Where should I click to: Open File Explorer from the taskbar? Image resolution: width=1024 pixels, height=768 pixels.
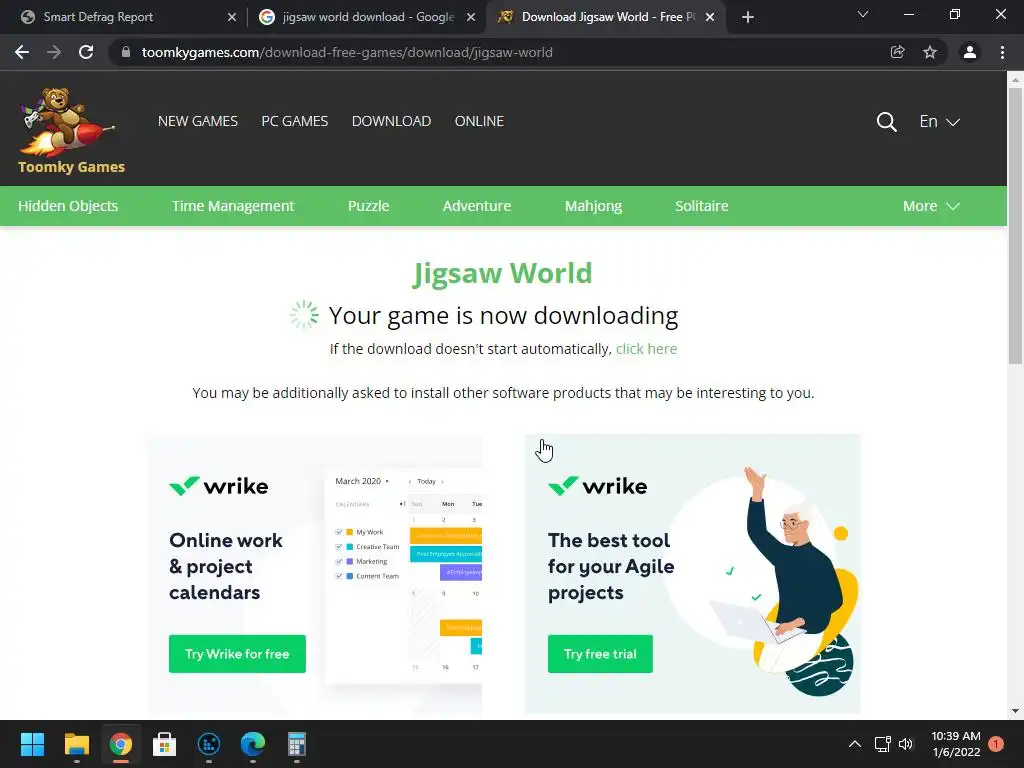[x=76, y=744]
